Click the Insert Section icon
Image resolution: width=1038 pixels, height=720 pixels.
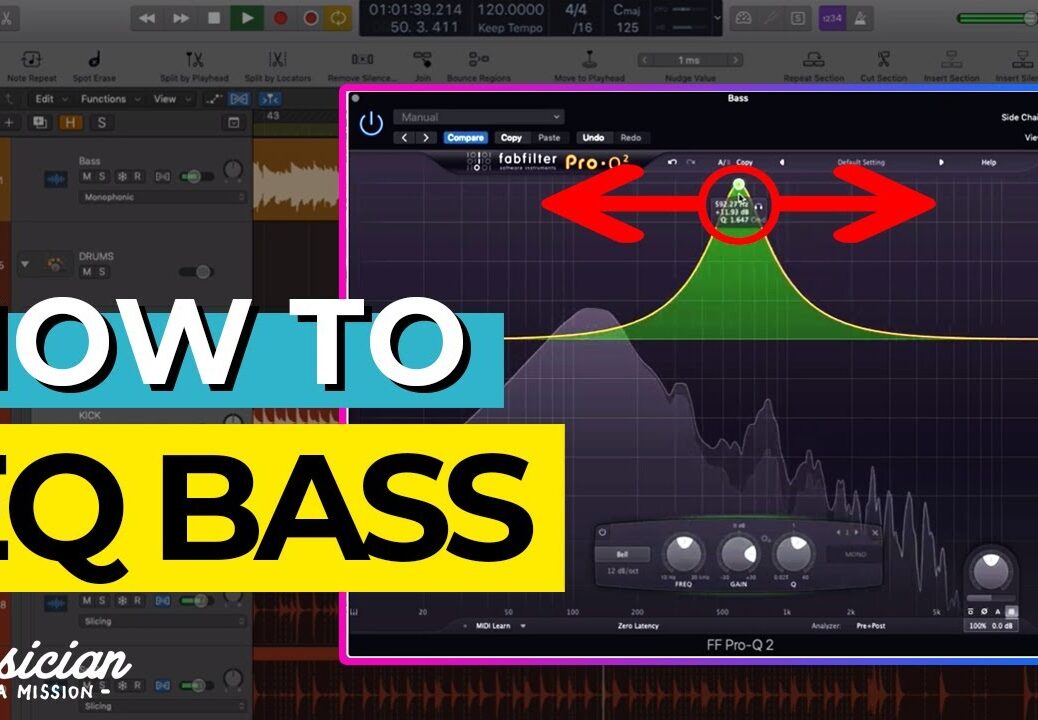coord(951,60)
